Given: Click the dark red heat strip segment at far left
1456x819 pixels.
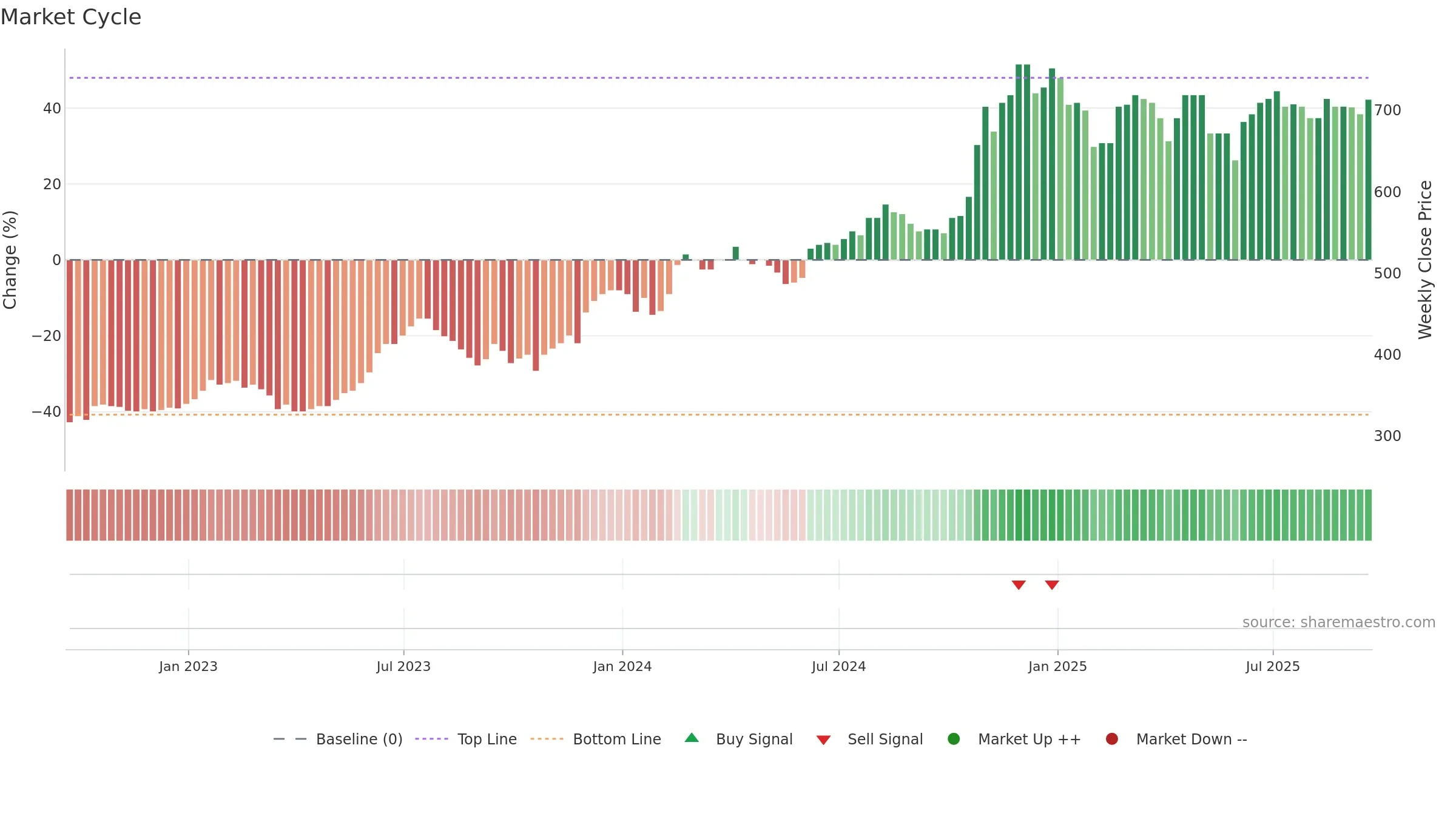Looking at the screenshot, I should click(x=70, y=515).
